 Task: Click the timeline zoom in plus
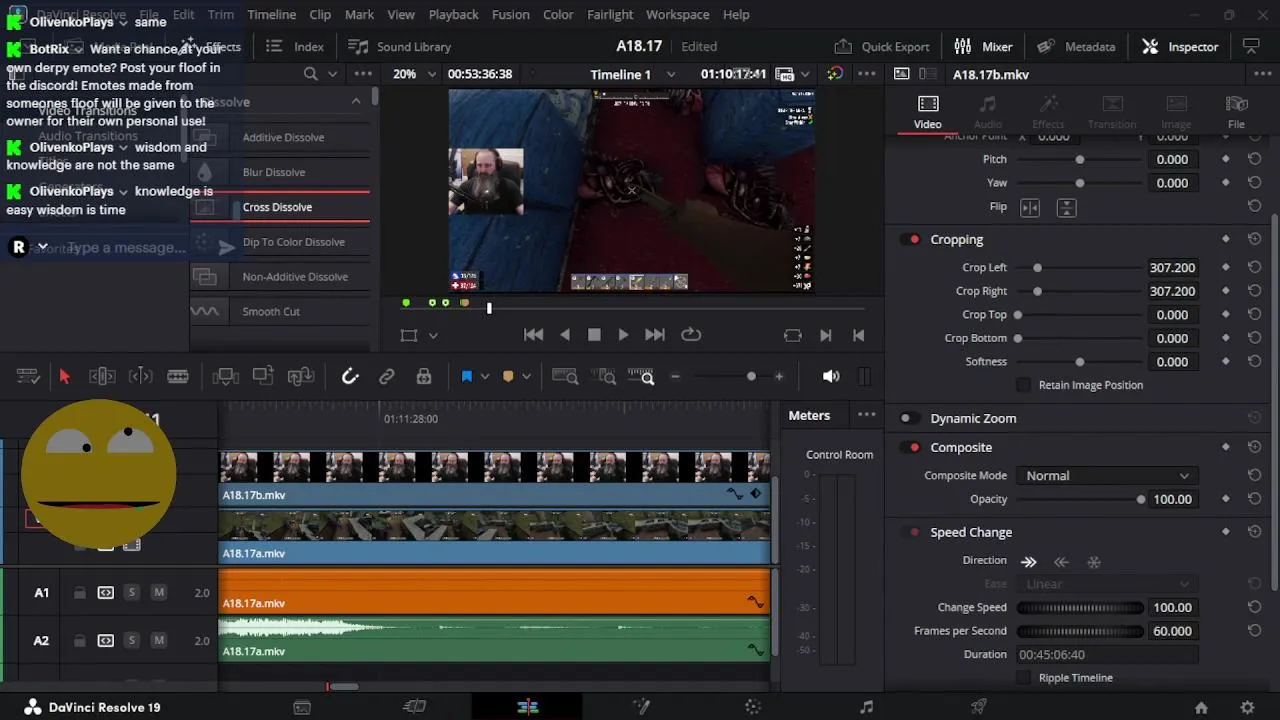[779, 376]
